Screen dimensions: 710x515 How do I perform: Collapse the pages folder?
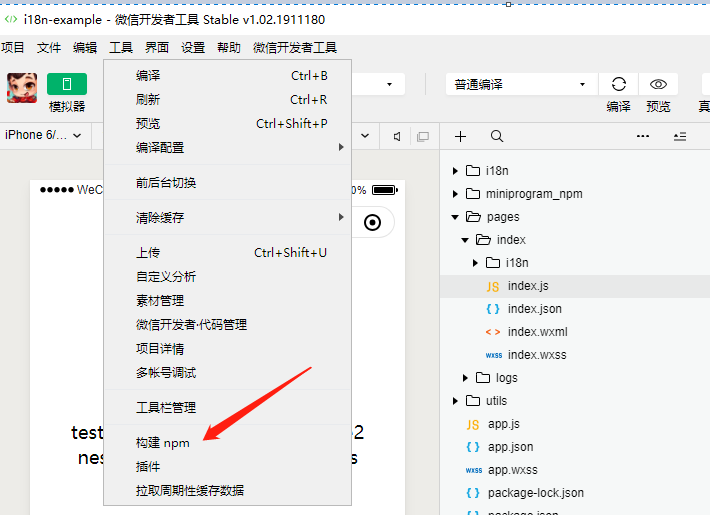pyautogui.click(x=455, y=217)
